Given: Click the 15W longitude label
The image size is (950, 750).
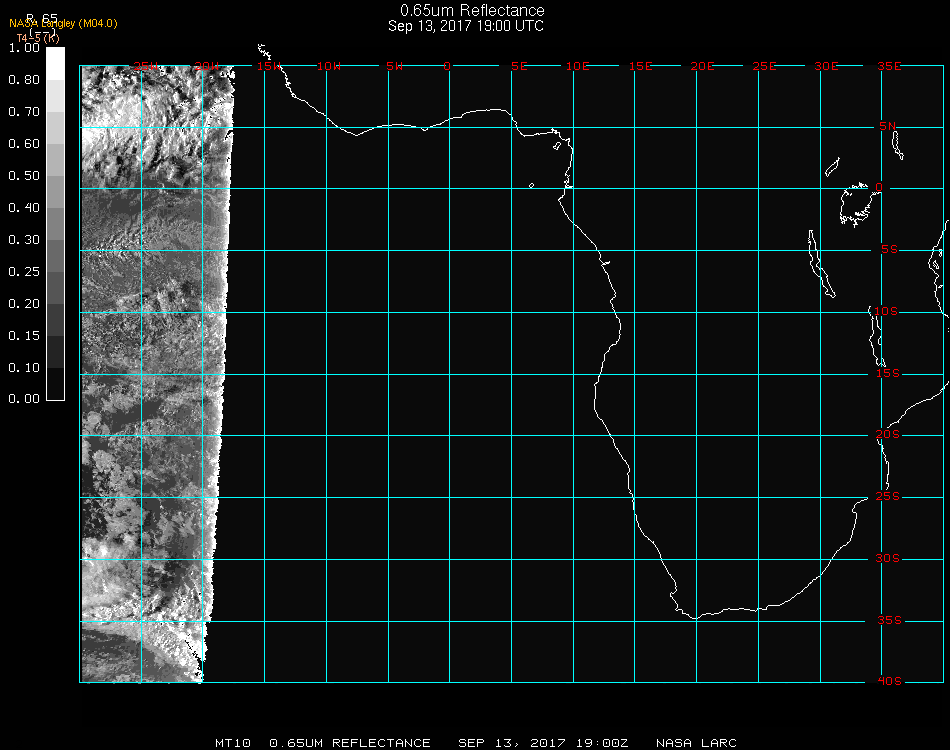Looking at the screenshot, I should 268,66.
